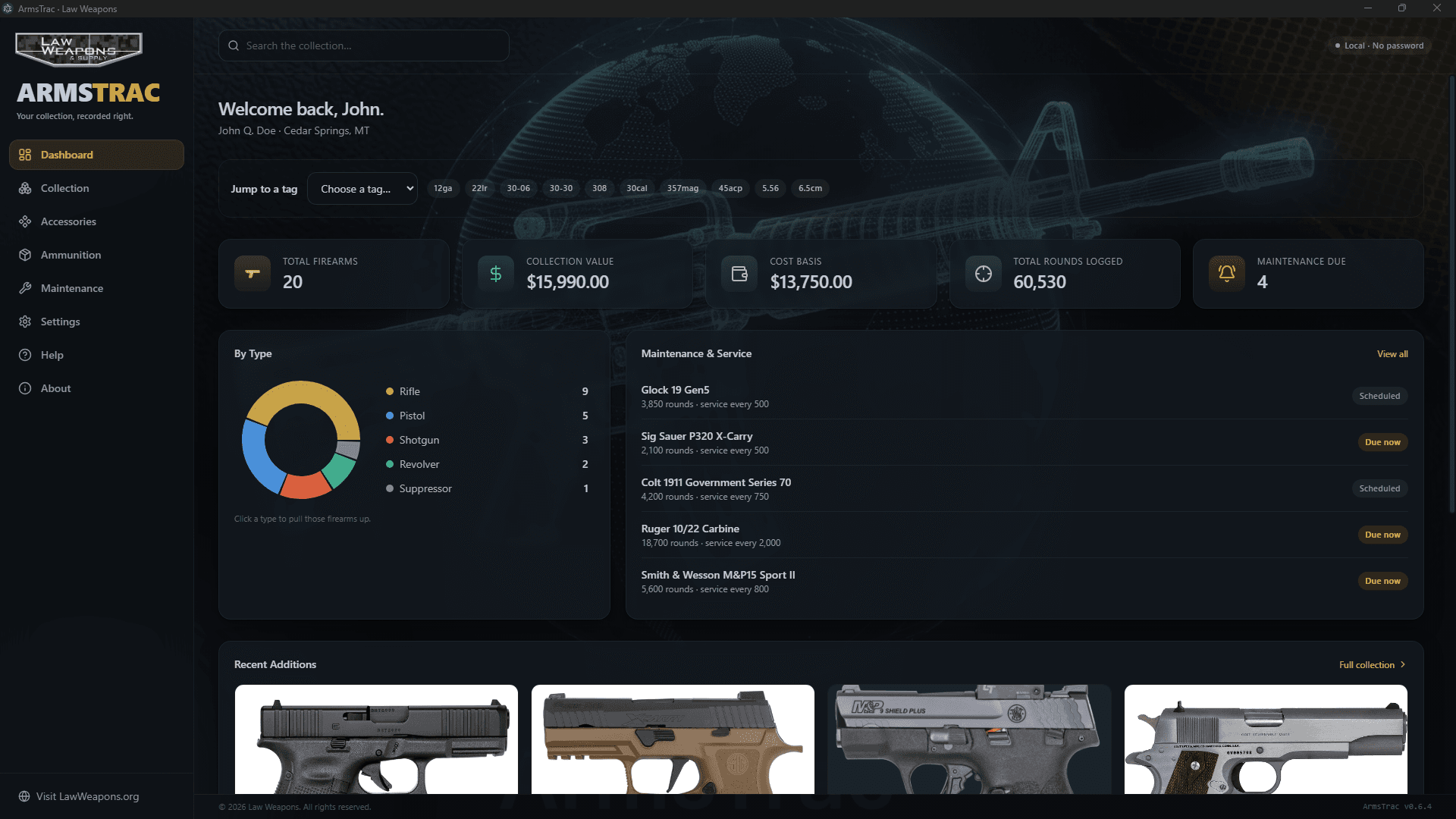The height and width of the screenshot is (819, 1456).
Task: Click the Suppressor gray legend dot
Action: tap(390, 488)
